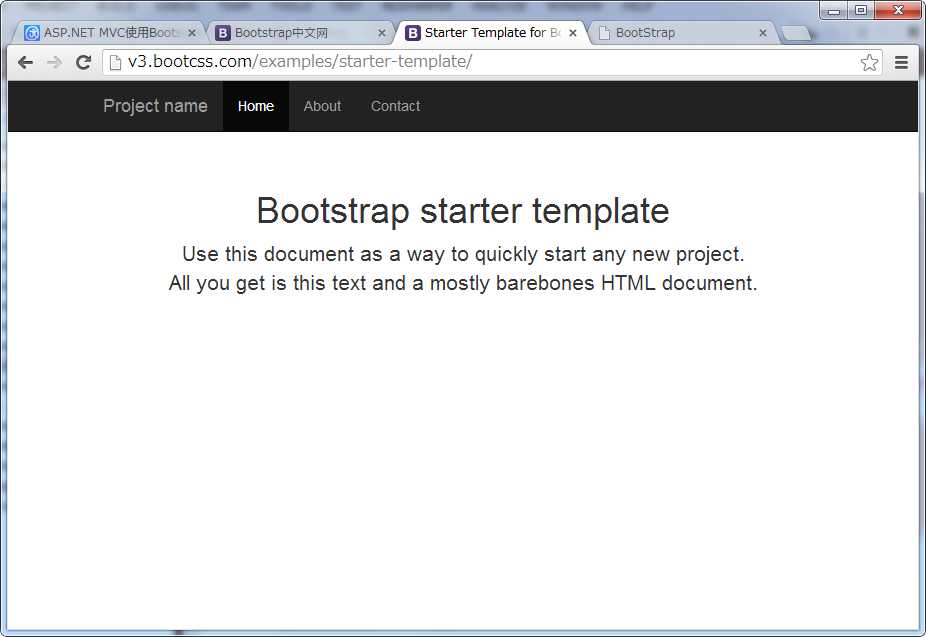Click the Bootstrap starter template heading
Image resolution: width=926 pixels, height=637 pixels.
pos(463,211)
